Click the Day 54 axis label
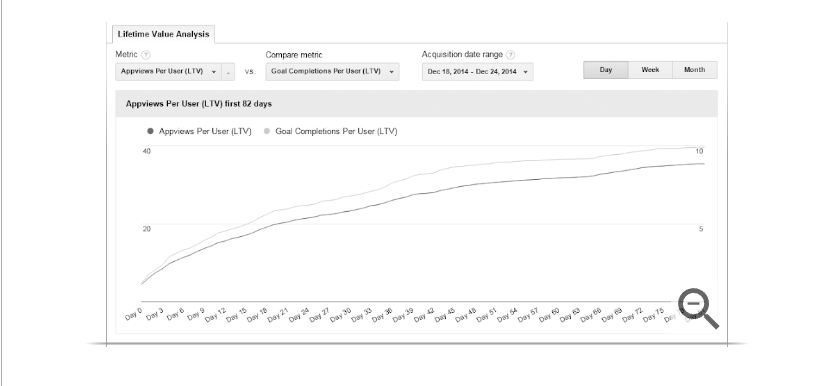This screenshot has width=832, height=386. click(x=507, y=315)
